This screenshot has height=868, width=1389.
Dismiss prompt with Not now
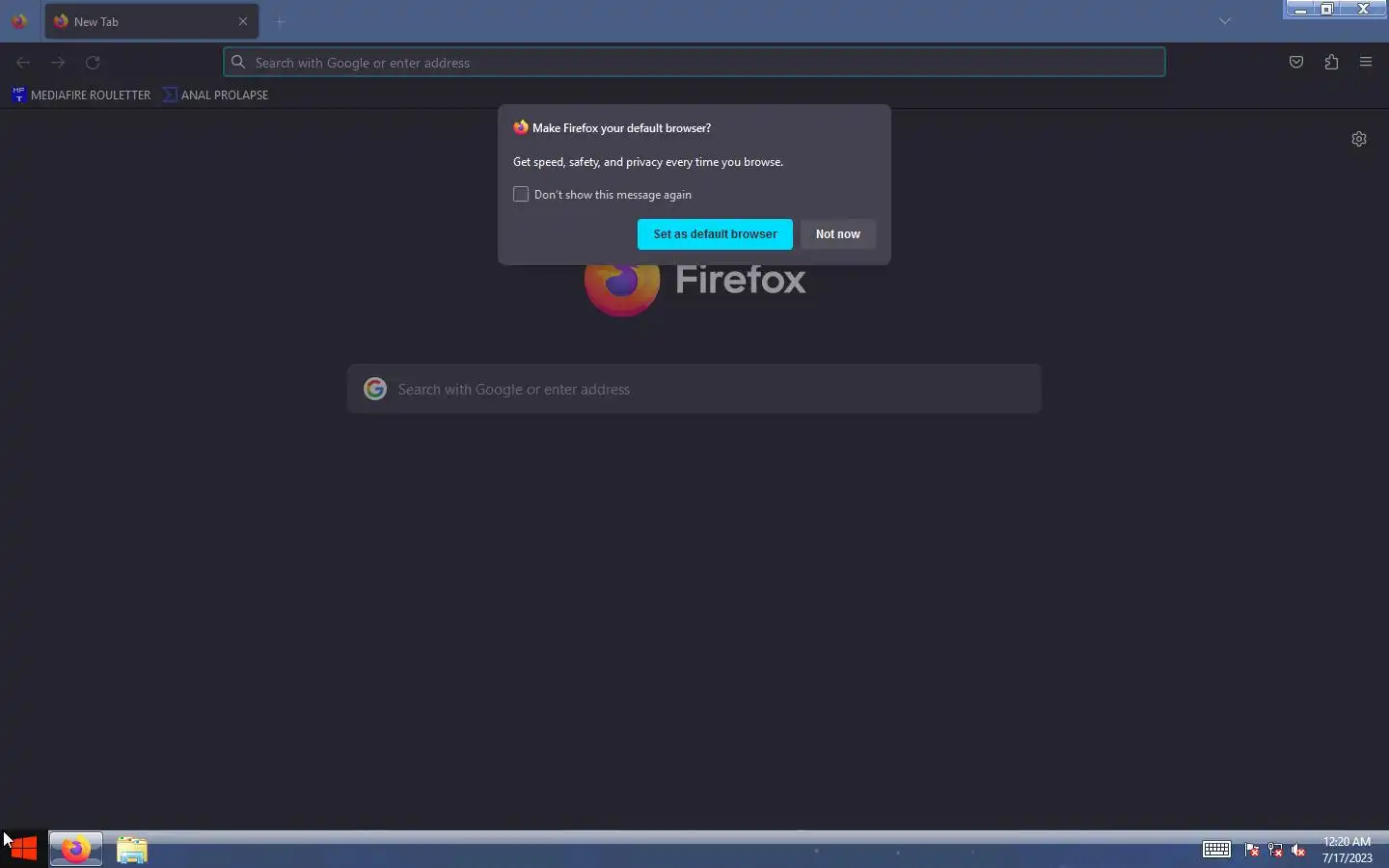point(838,234)
